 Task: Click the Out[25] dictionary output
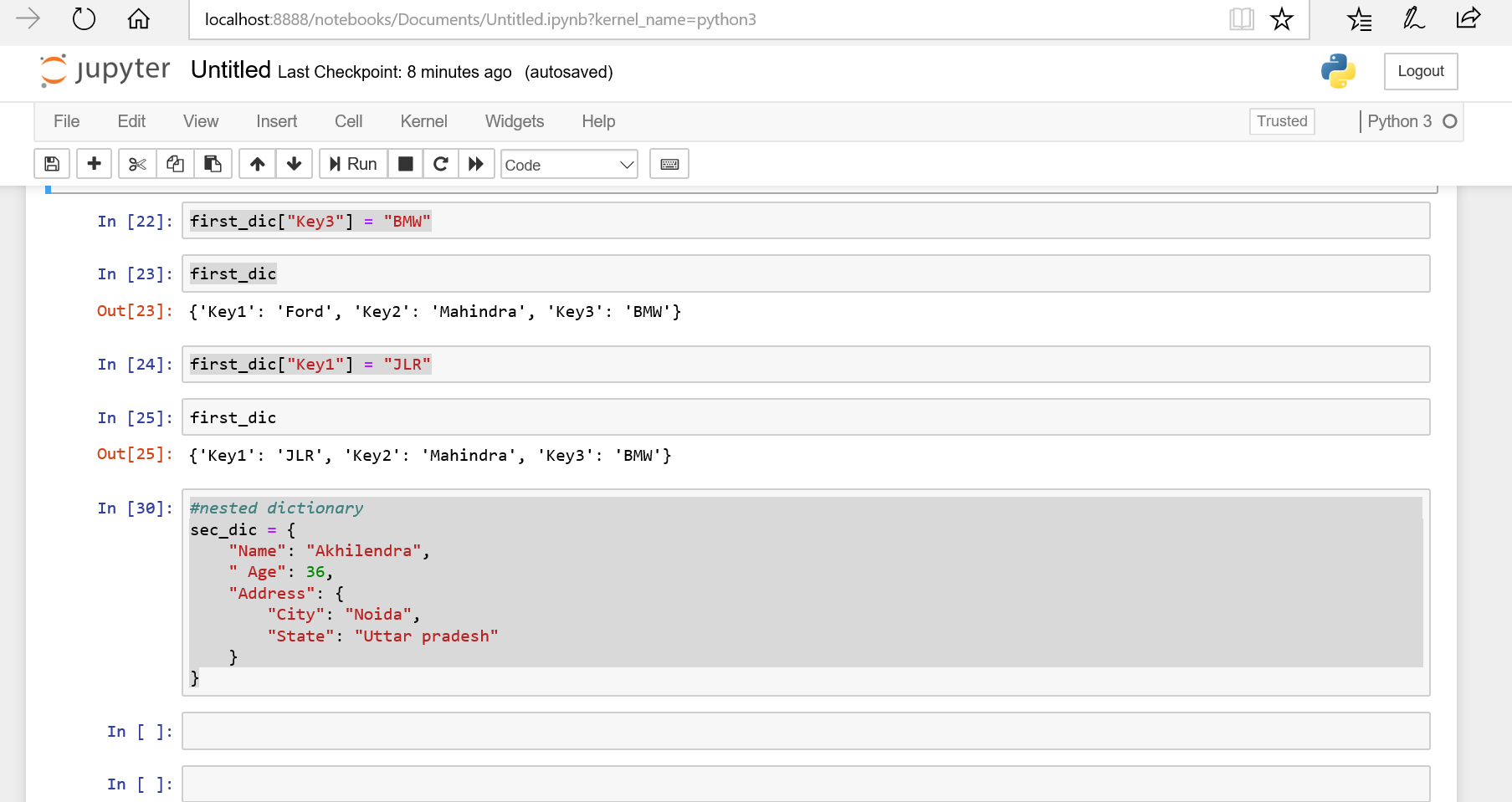click(x=430, y=456)
